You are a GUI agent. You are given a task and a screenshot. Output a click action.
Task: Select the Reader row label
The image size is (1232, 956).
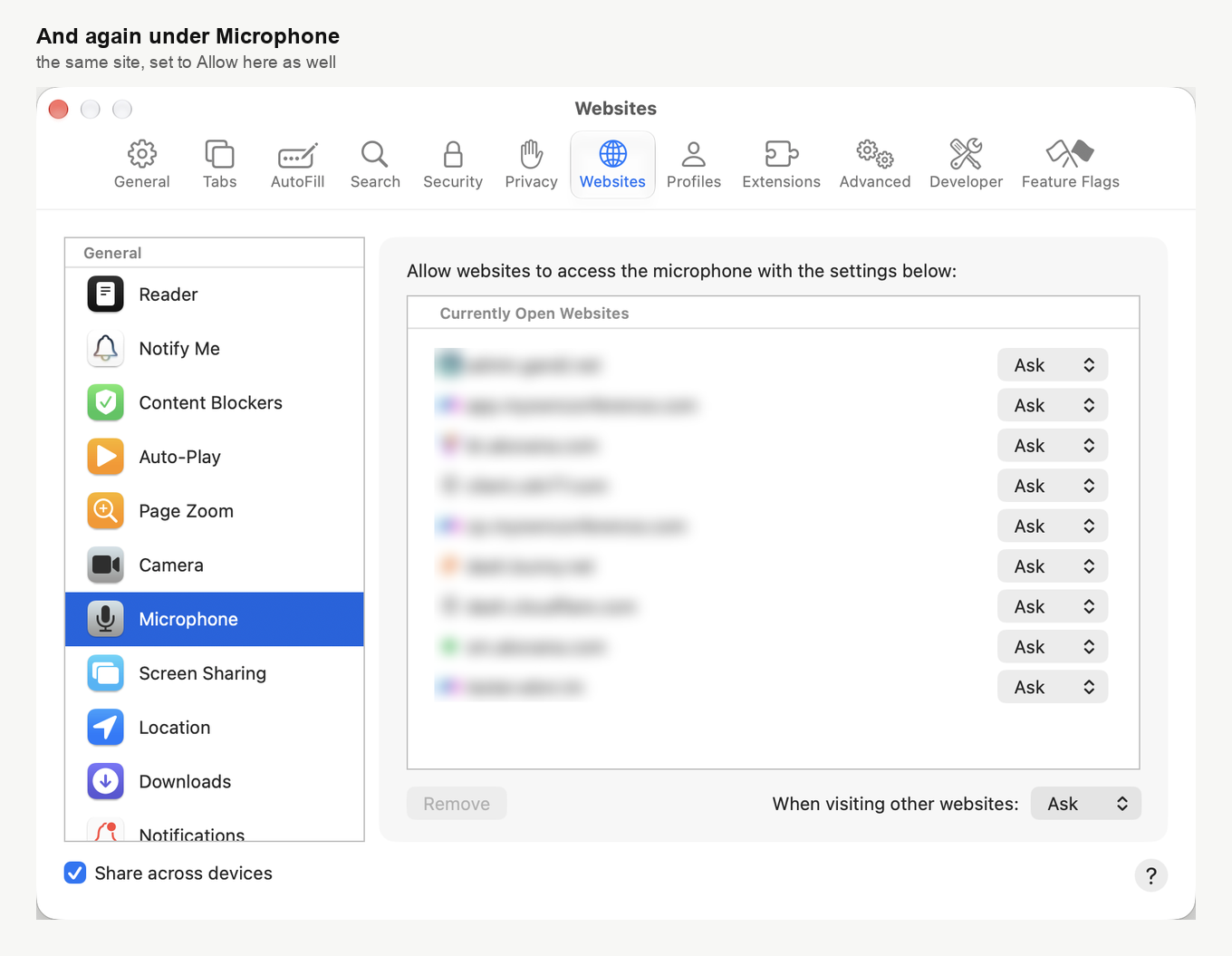(x=168, y=295)
